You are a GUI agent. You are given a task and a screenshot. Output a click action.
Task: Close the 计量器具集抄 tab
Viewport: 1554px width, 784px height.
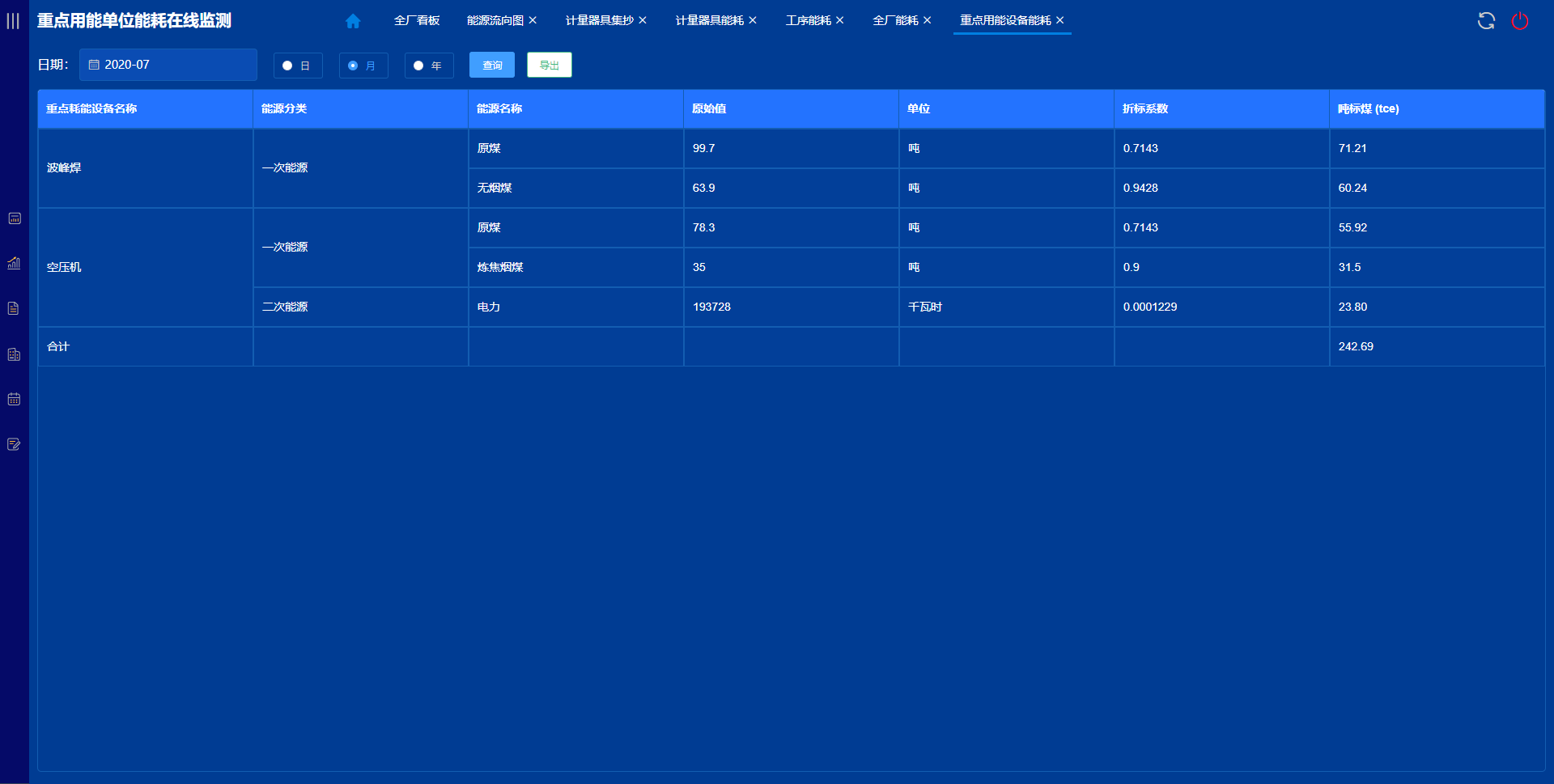(643, 20)
